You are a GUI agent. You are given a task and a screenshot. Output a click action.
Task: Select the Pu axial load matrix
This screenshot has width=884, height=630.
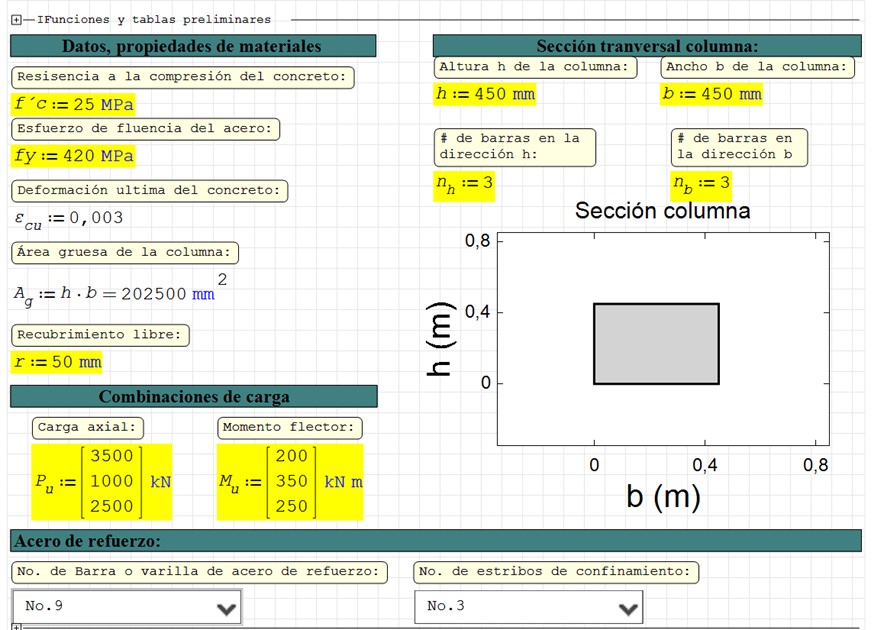tap(102, 481)
